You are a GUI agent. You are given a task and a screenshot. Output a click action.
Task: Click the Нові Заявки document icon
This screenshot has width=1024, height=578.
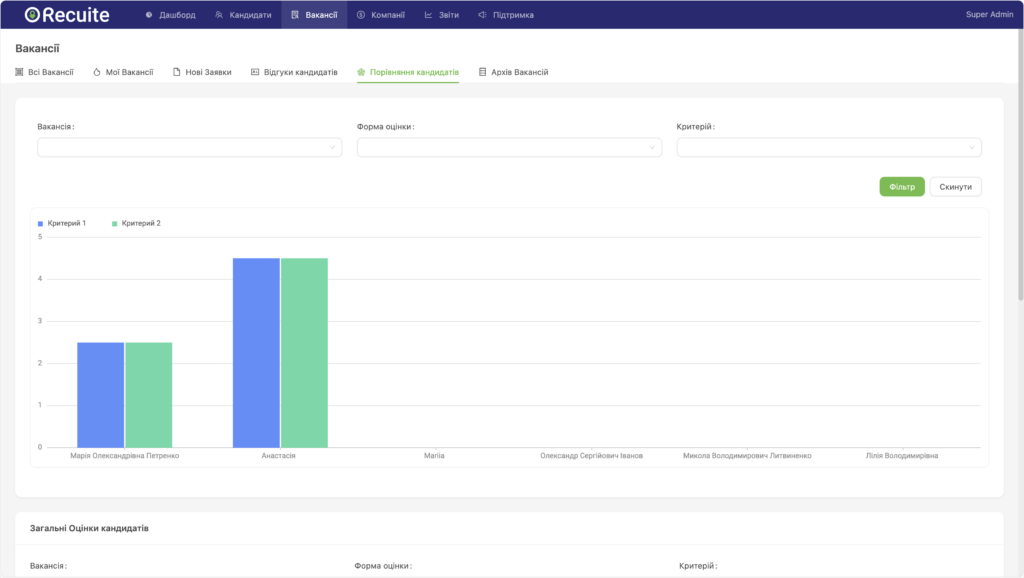pyautogui.click(x=177, y=72)
